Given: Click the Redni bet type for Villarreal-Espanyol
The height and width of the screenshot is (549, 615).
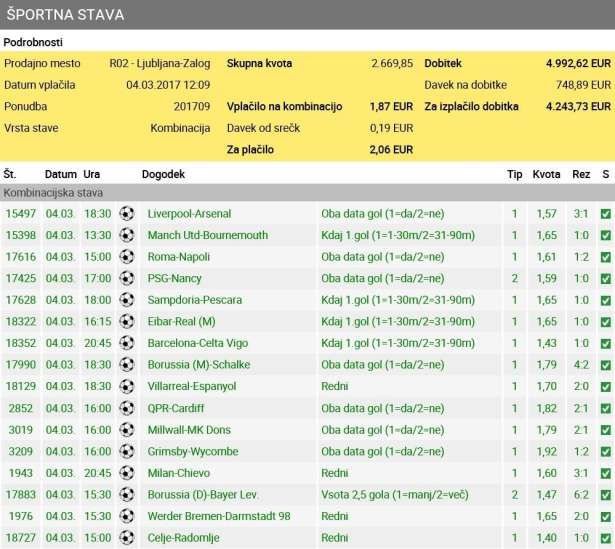Looking at the screenshot, I should (x=335, y=386).
